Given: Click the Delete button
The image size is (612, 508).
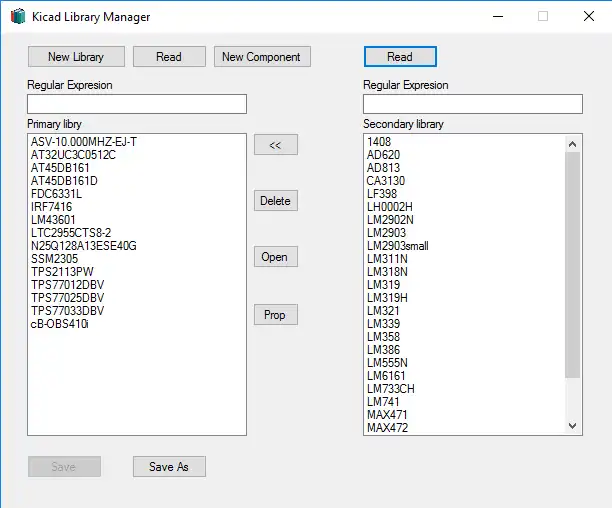Looking at the screenshot, I should (276, 201).
